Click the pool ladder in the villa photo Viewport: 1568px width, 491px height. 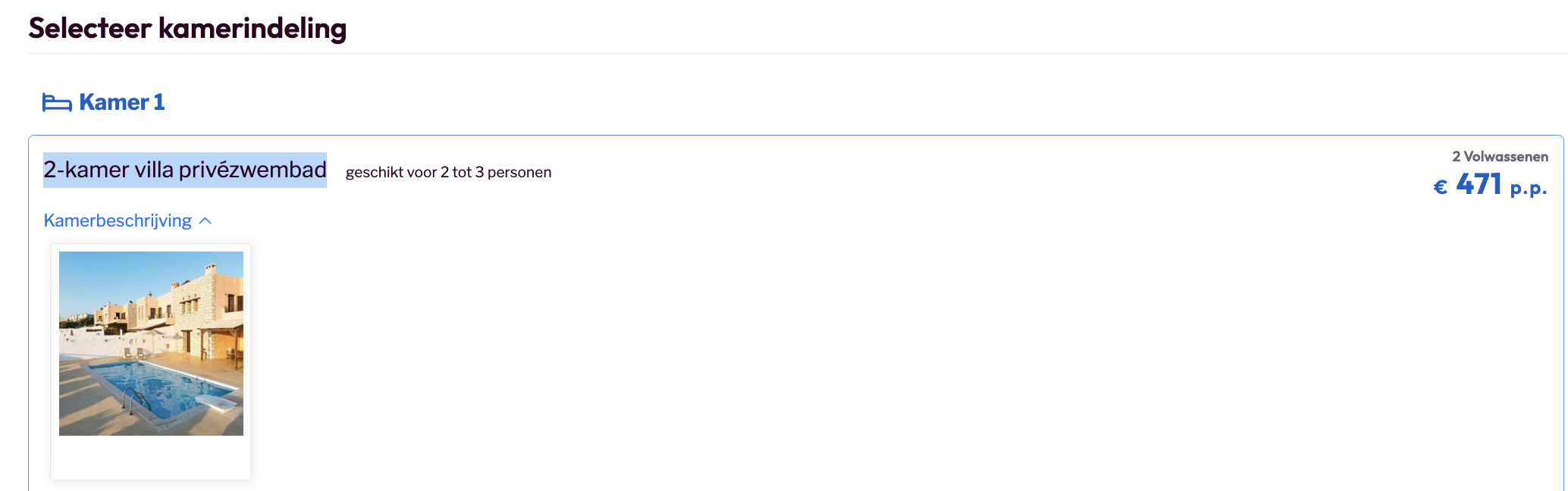(x=135, y=398)
